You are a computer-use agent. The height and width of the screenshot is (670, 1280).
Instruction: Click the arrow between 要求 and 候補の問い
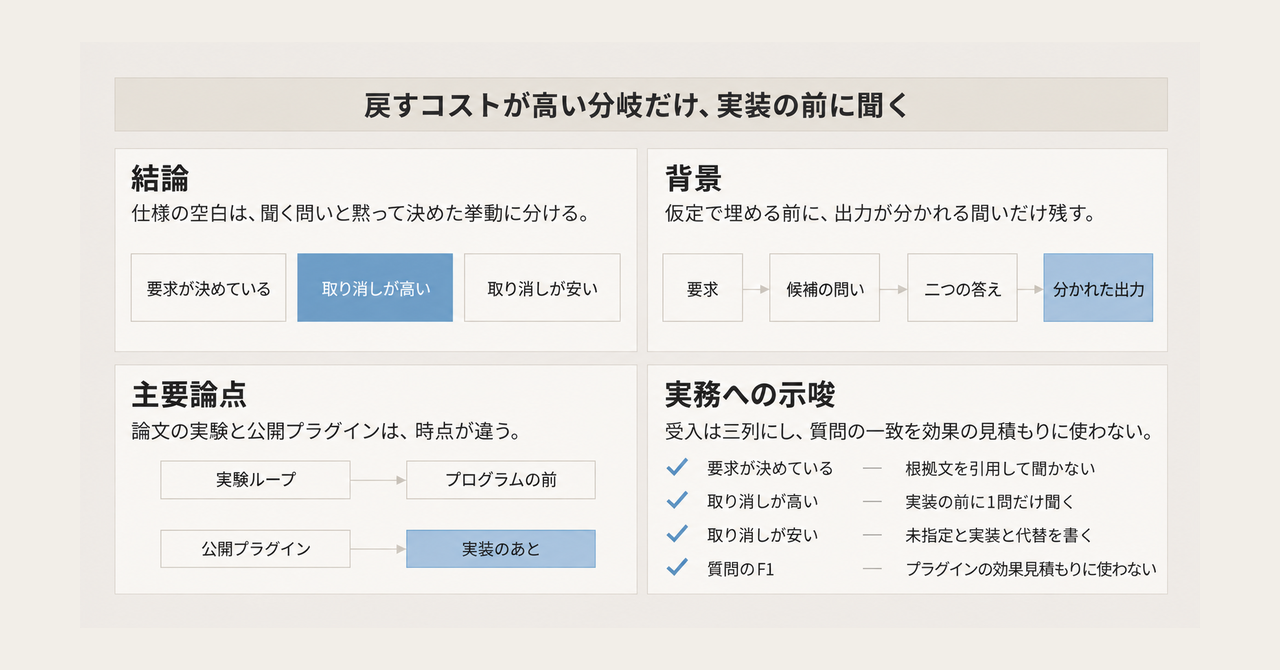(756, 289)
